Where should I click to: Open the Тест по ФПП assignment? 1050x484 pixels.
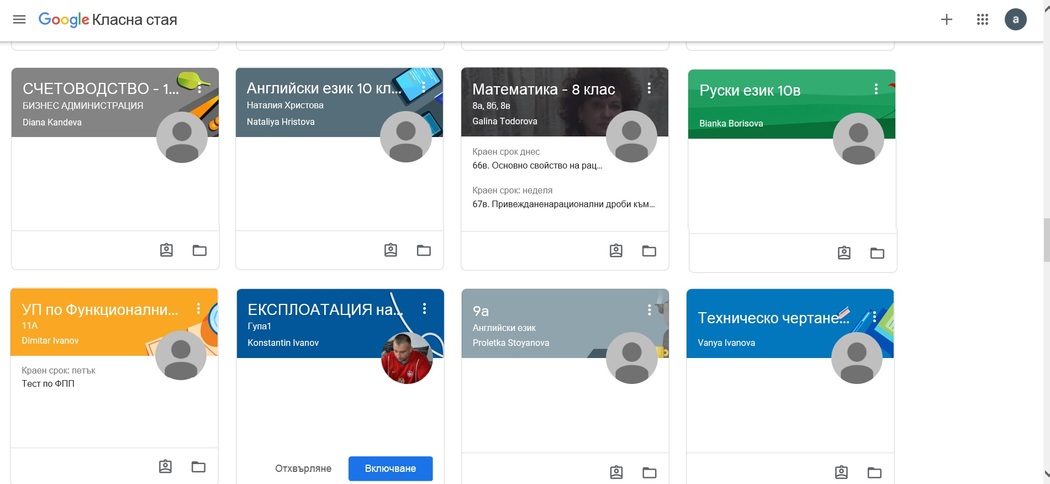tap(48, 384)
